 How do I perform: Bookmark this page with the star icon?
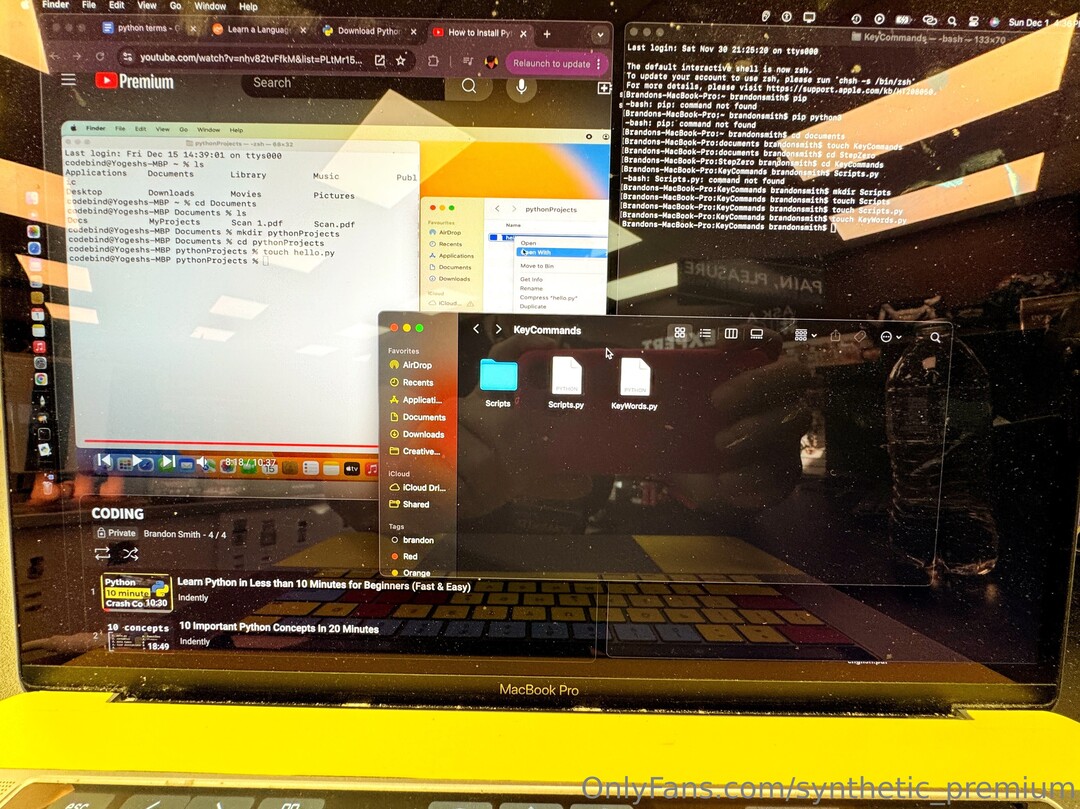(401, 60)
